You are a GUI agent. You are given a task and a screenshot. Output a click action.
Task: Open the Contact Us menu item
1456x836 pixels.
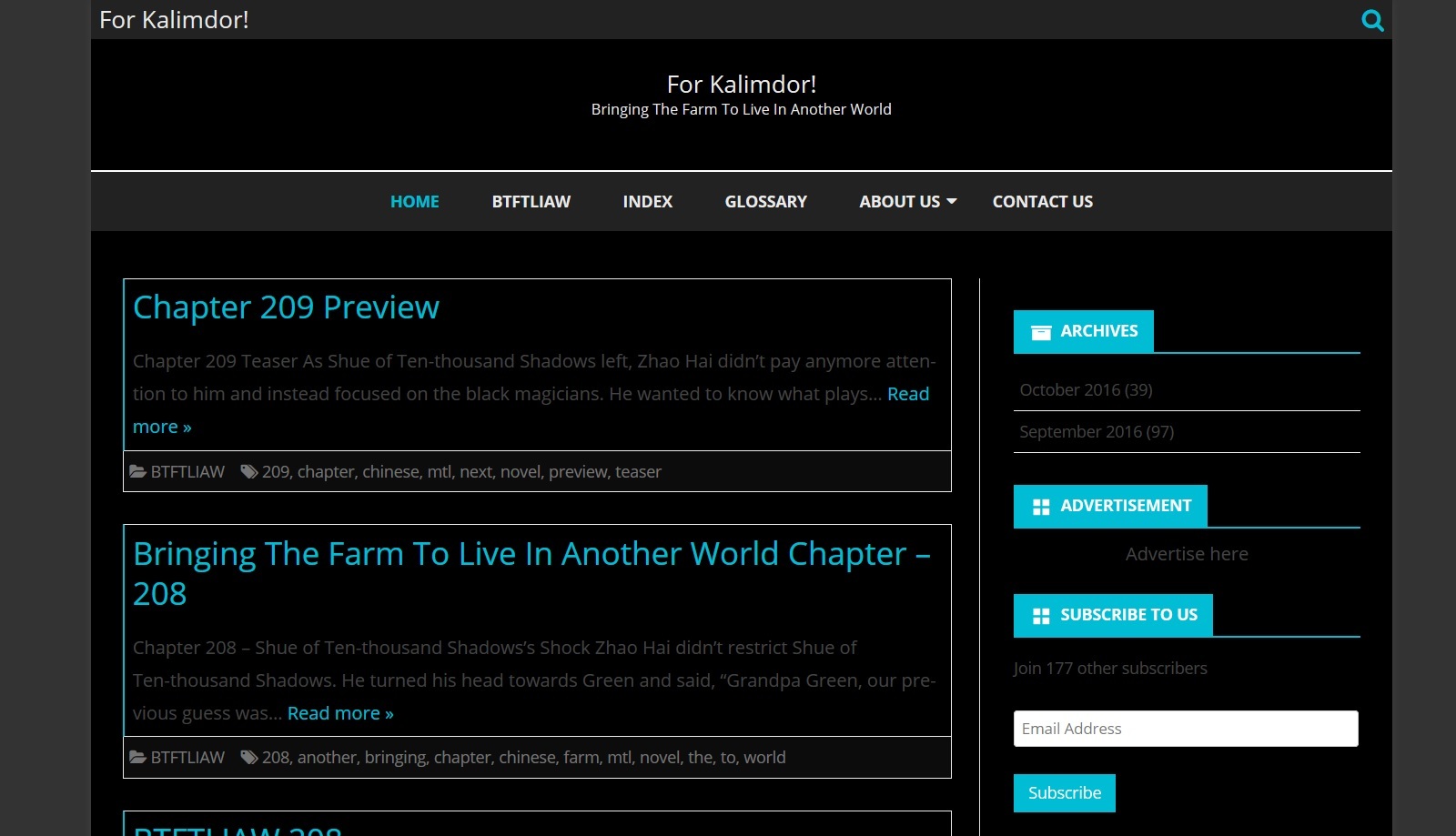coord(1043,202)
